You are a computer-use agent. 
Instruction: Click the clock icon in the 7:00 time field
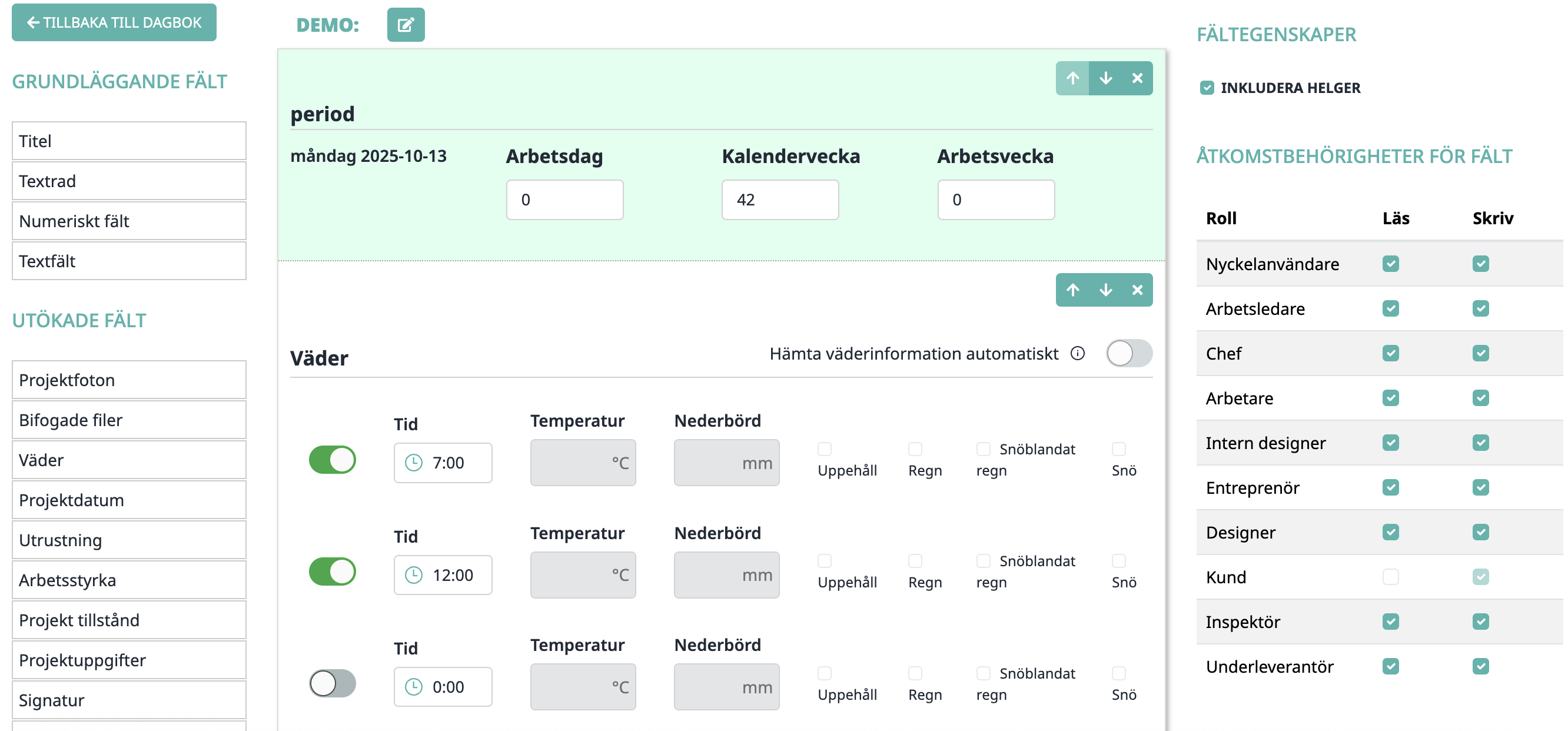coord(414,463)
